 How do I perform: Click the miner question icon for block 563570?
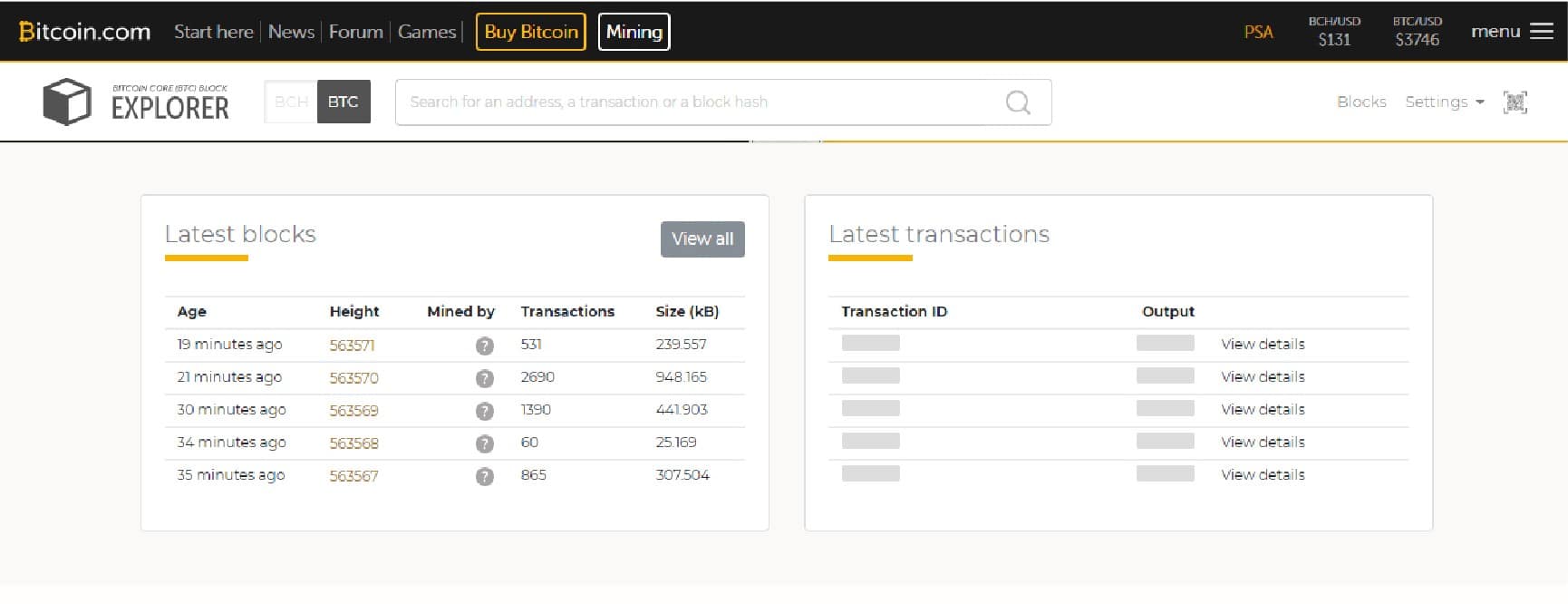pos(485,378)
